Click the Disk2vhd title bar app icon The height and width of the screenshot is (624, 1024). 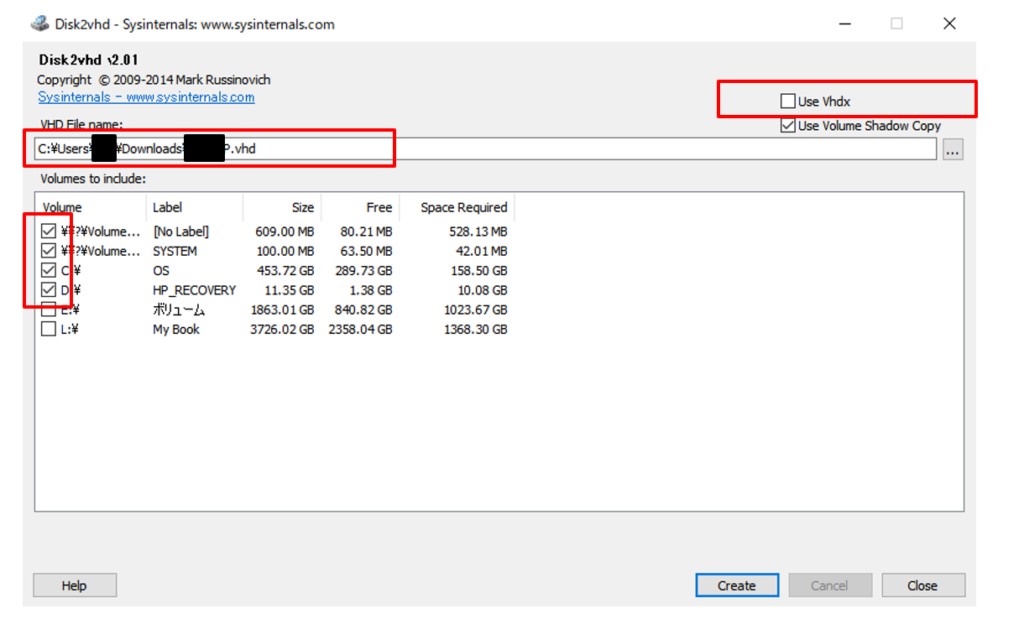(x=40, y=24)
